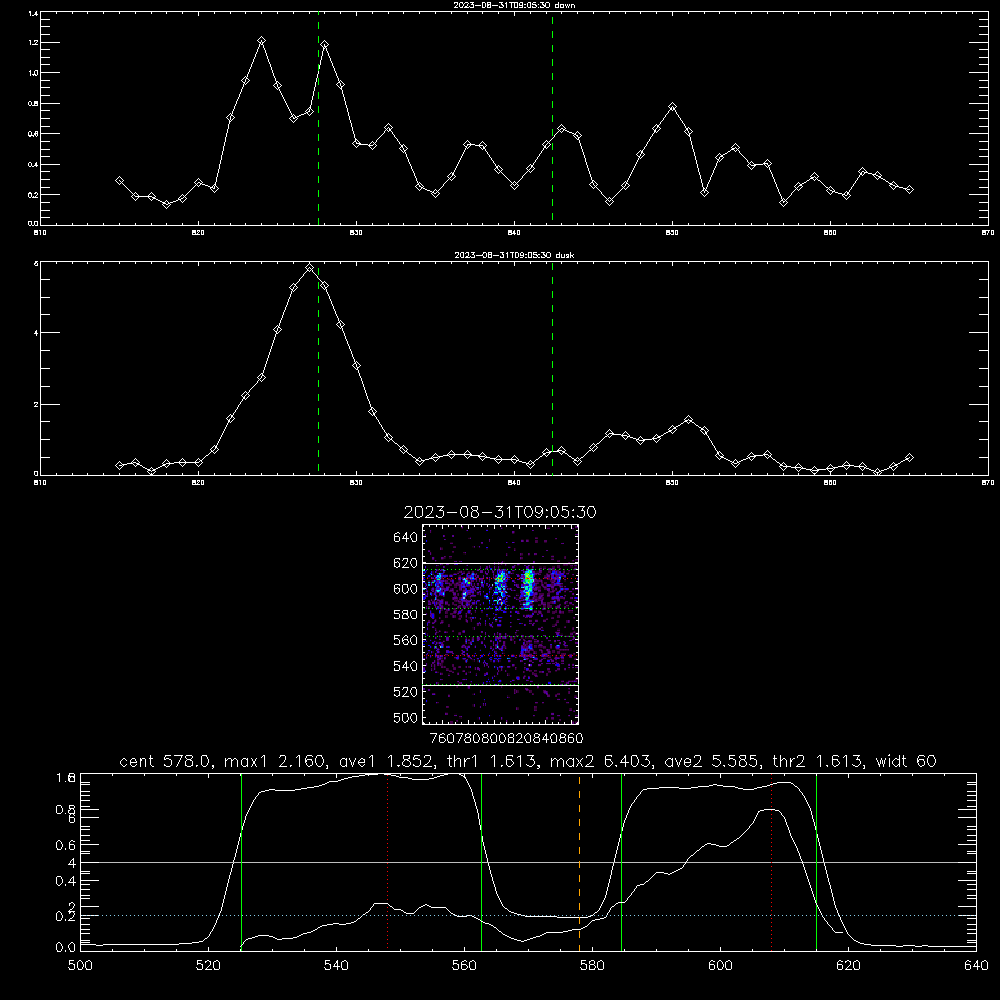Click the 'cent 578.0' value in the stats line

(x=167, y=761)
